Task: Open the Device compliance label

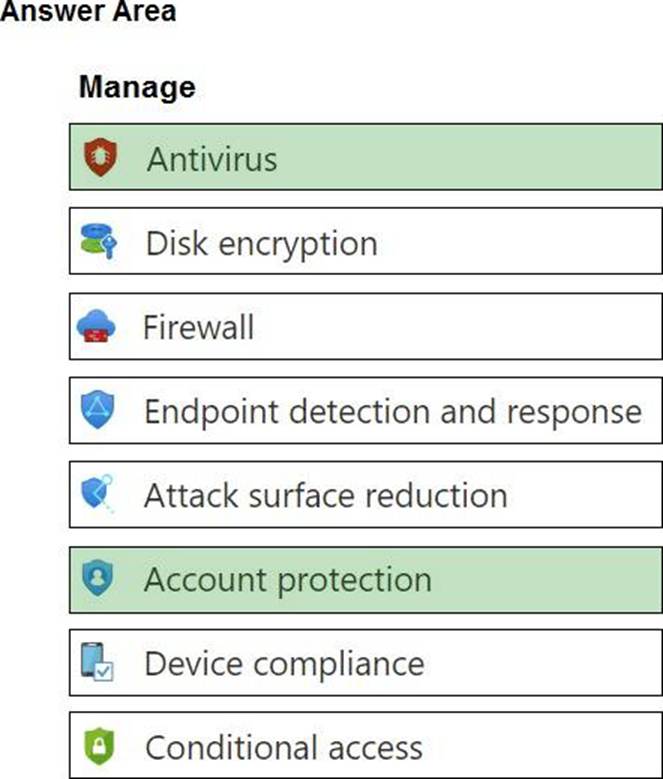Action: click(284, 663)
